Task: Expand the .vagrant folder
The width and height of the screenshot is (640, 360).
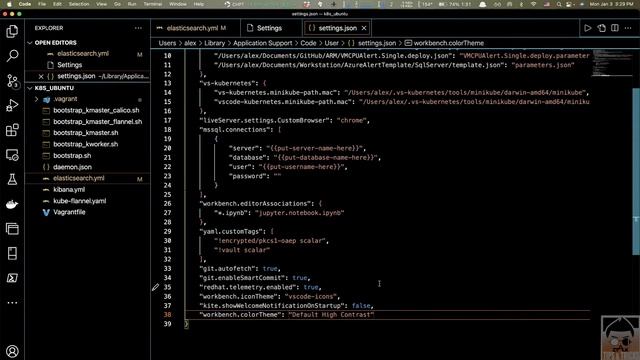Action: click(36, 99)
